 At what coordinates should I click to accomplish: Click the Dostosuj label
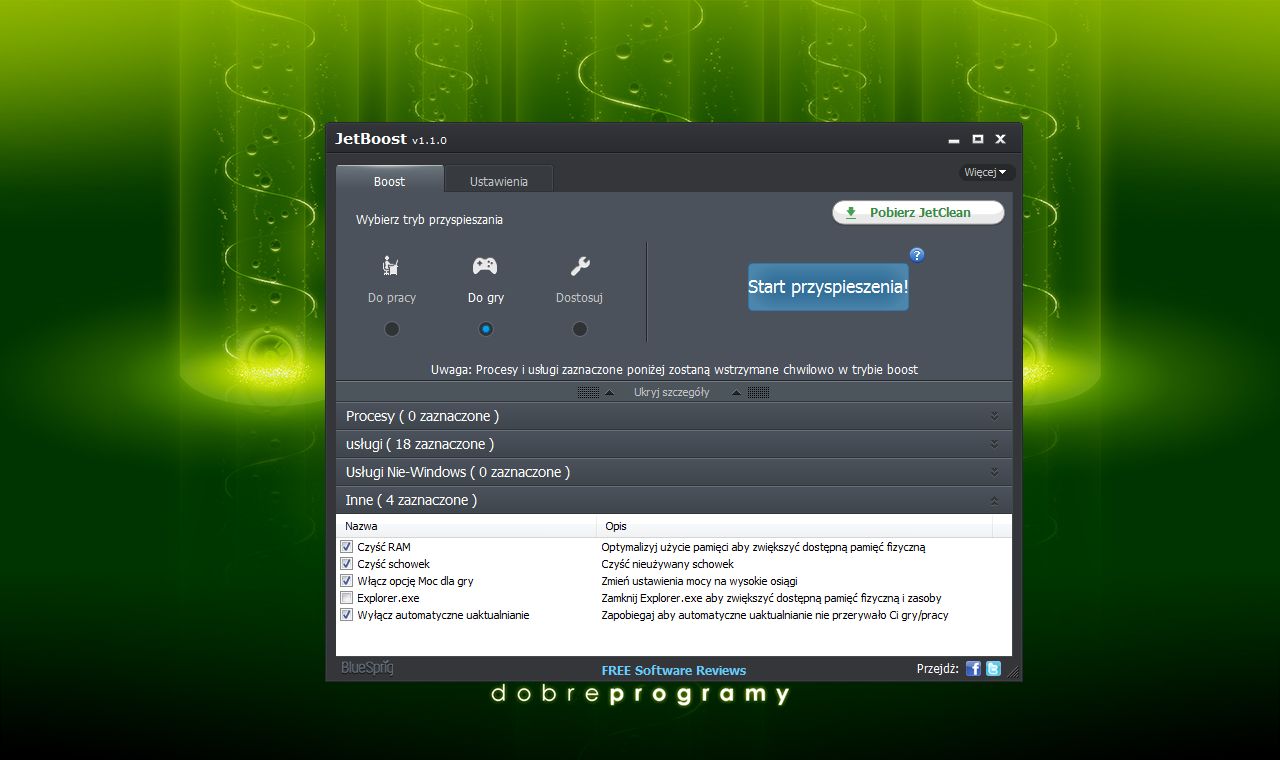pyautogui.click(x=579, y=298)
